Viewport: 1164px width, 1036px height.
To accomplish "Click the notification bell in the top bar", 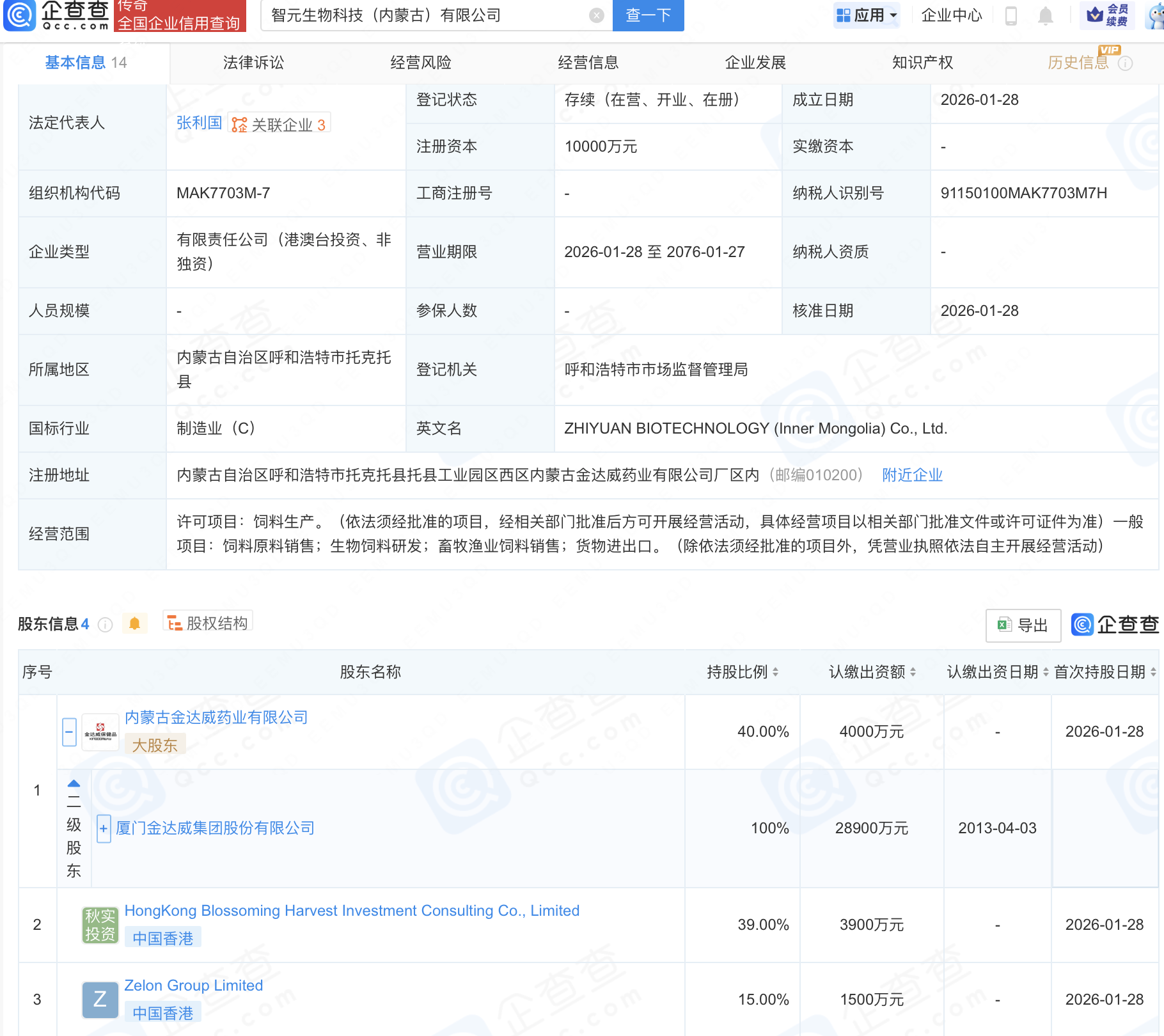I will click(x=1046, y=15).
